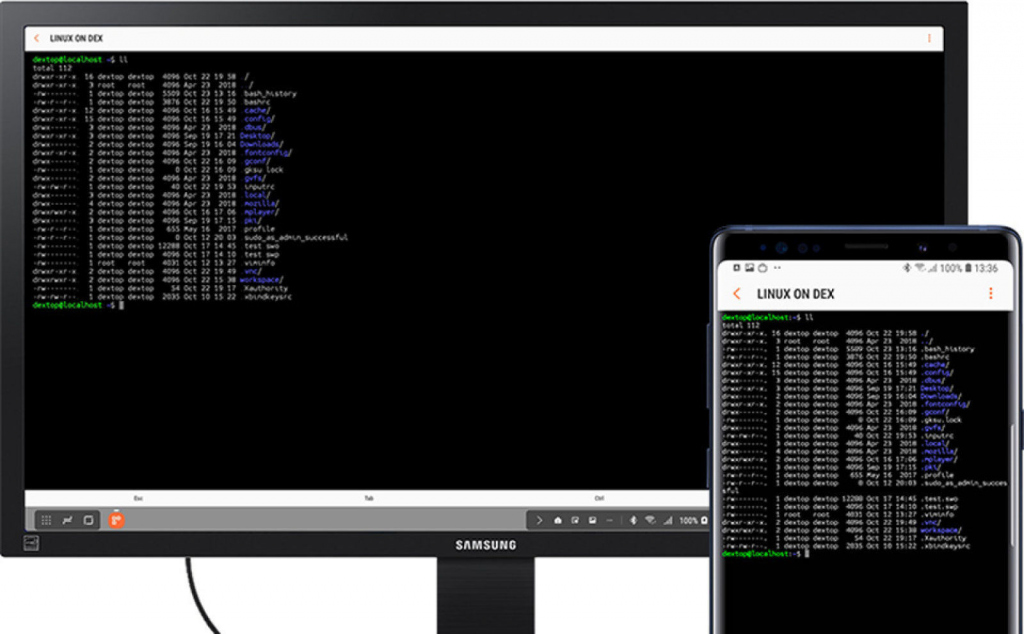Click the Ctrl key on terminal bar
This screenshot has width=1024, height=634.
tap(599, 498)
